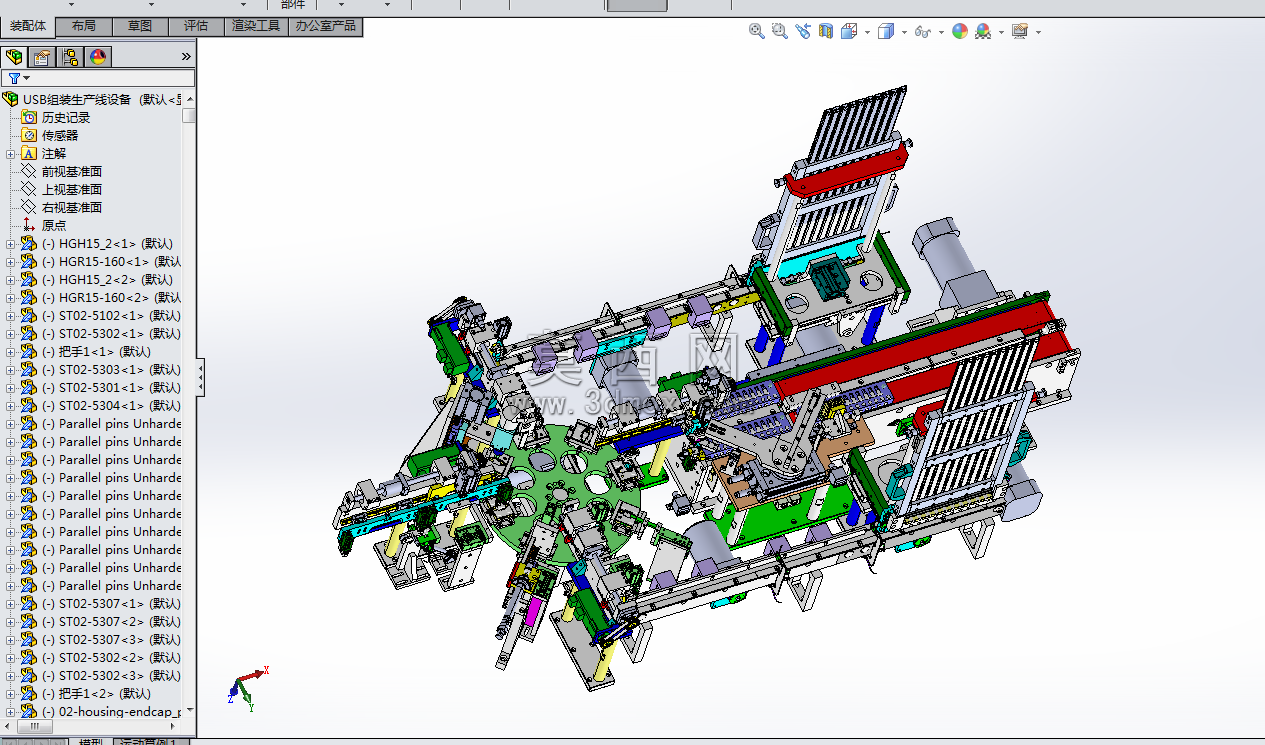This screenshot has height=745, width=1265.
Task: Switch to the 布局 tab
Action: 84,26
